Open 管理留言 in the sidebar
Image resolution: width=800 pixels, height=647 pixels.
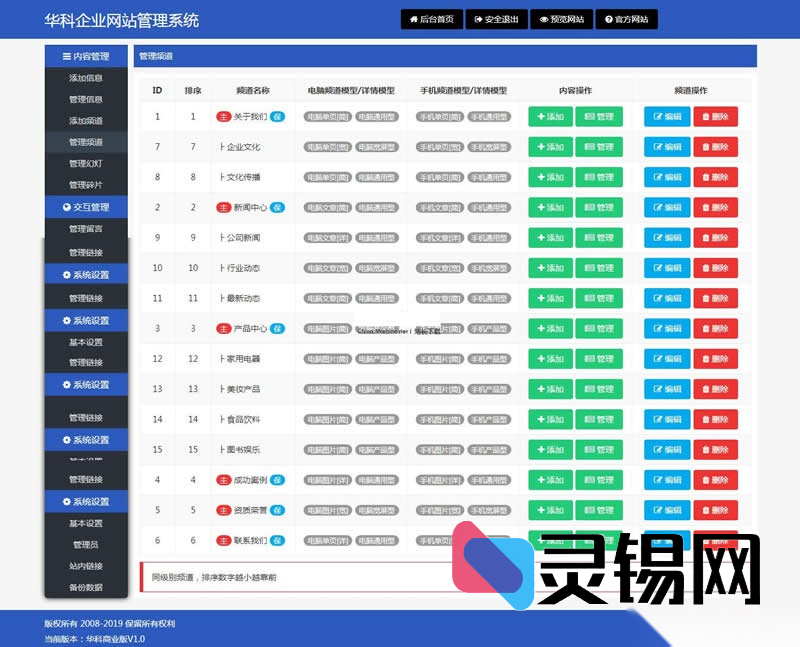point(86,229)
